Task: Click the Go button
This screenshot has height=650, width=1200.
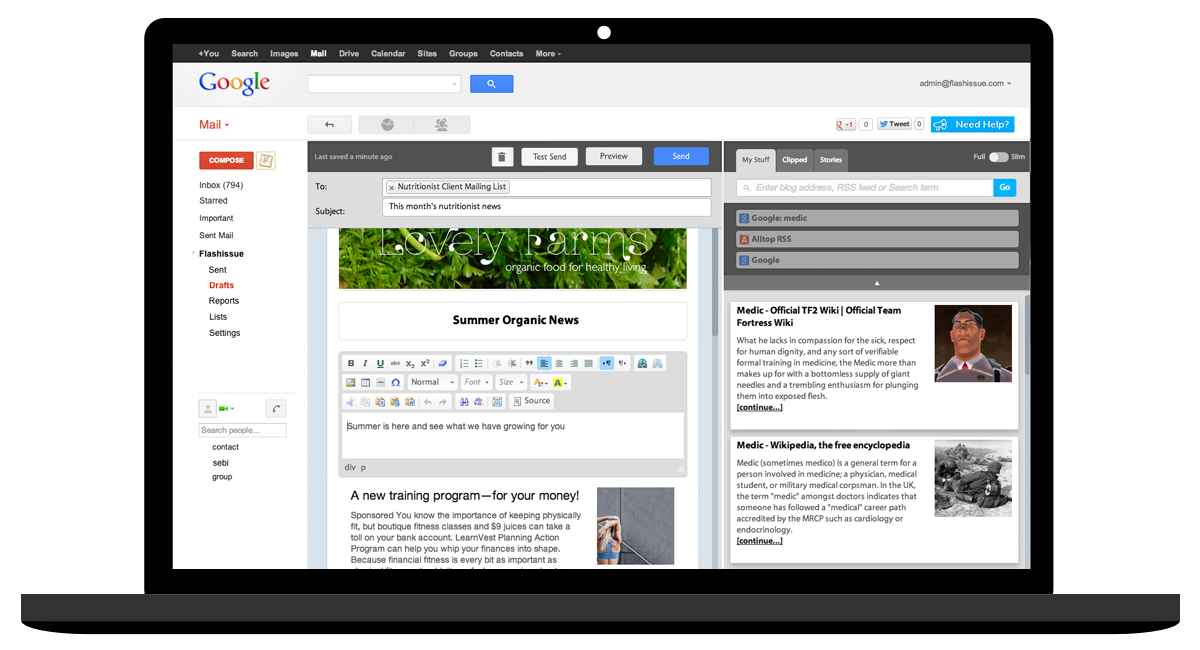Action: [x=1006, y=188]
